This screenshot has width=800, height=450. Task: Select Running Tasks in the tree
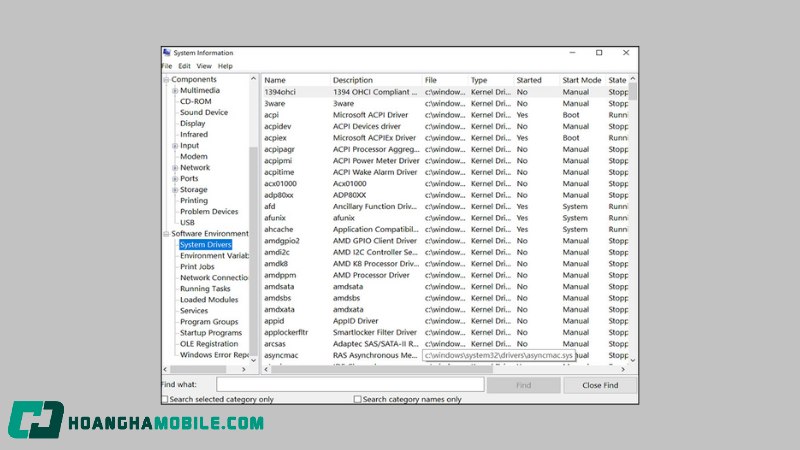205,289
